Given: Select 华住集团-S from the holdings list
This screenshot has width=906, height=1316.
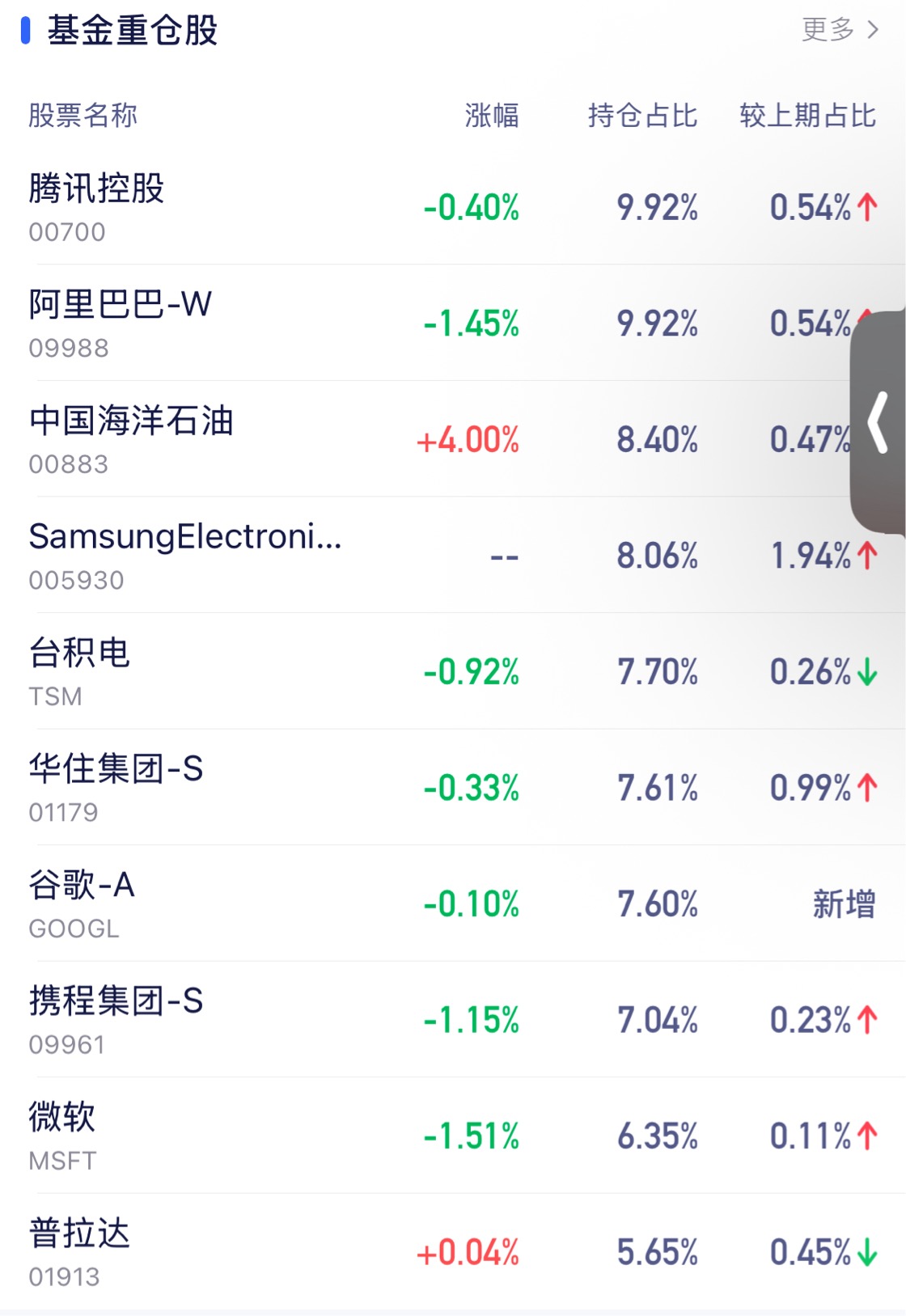Looking at the screenshot, I should tap(116, 769).
